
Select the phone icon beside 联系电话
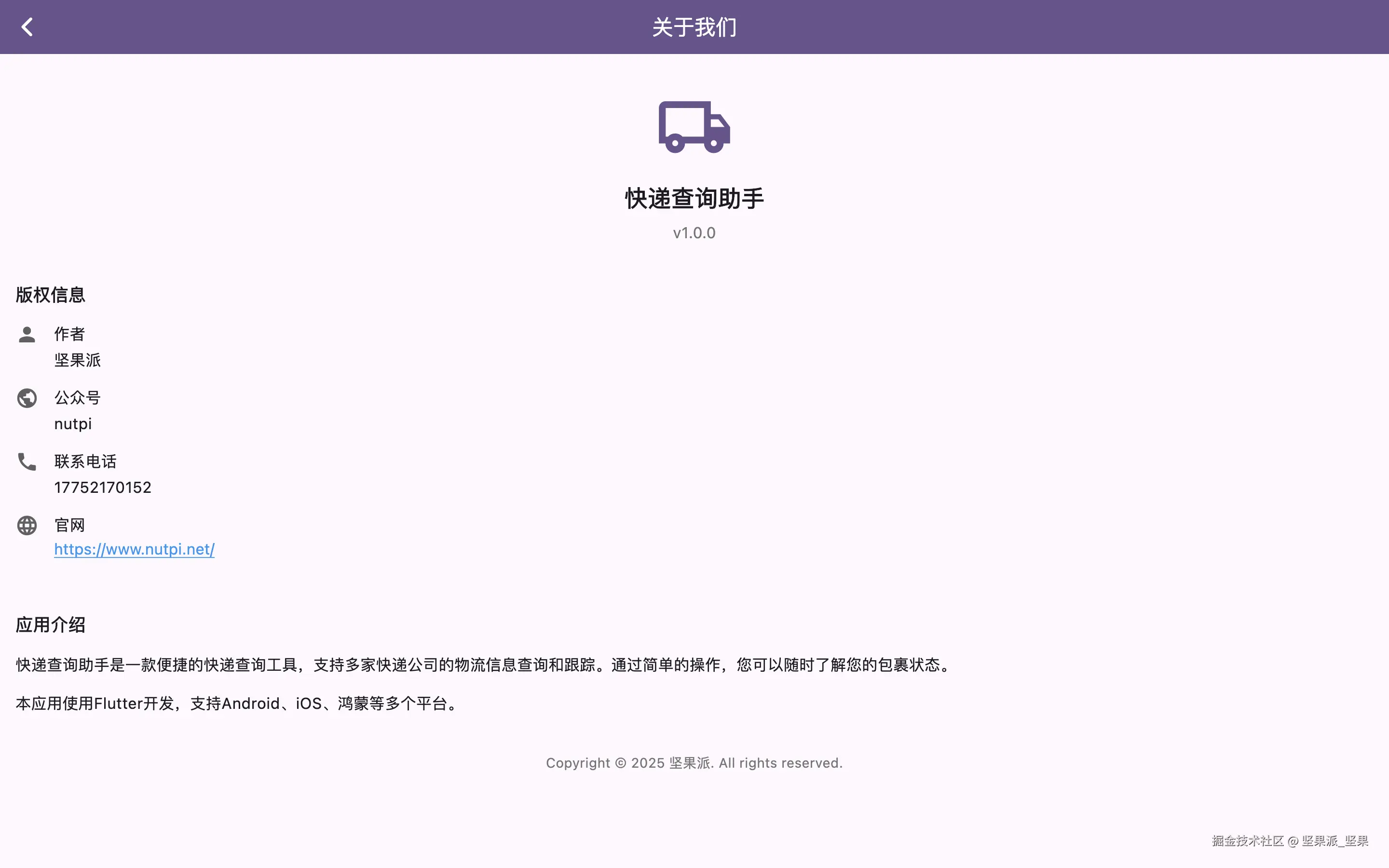click(27, 462)
